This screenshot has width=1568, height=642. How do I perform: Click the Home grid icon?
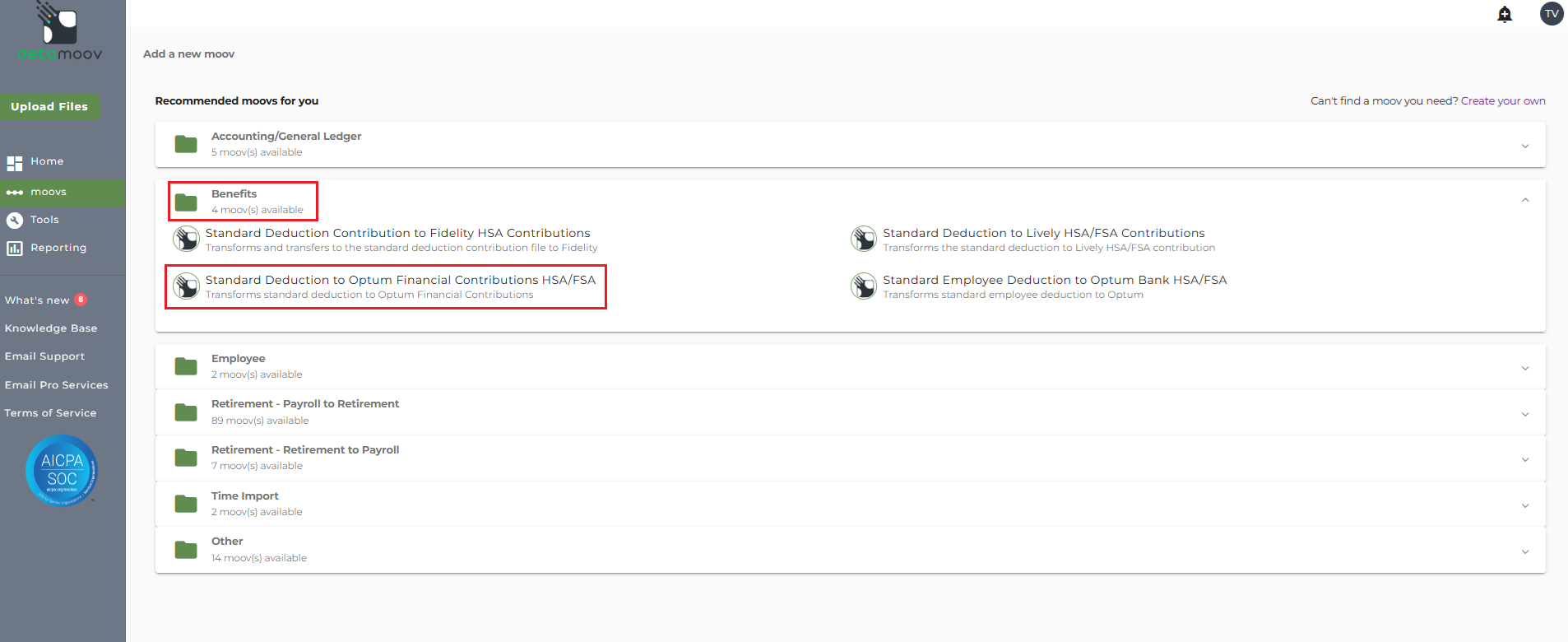[15, 163]
